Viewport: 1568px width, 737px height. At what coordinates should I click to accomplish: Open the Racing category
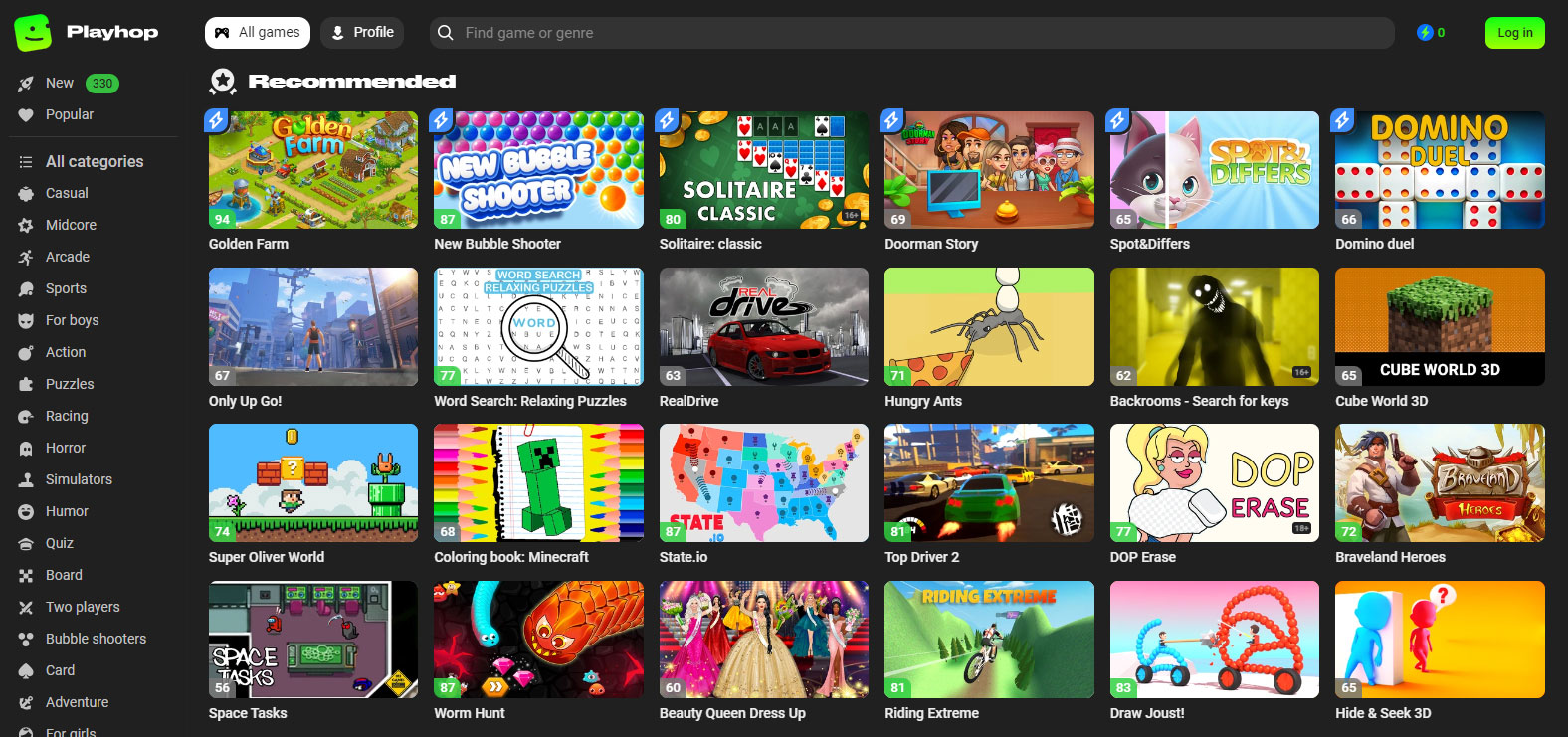[x=67, y=417]
